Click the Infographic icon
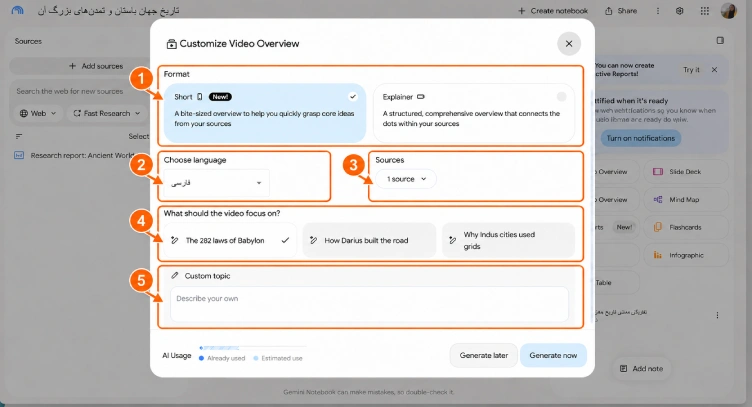This screenshot has height=407, width=752. pyautogui.click(x=658, y=255)
